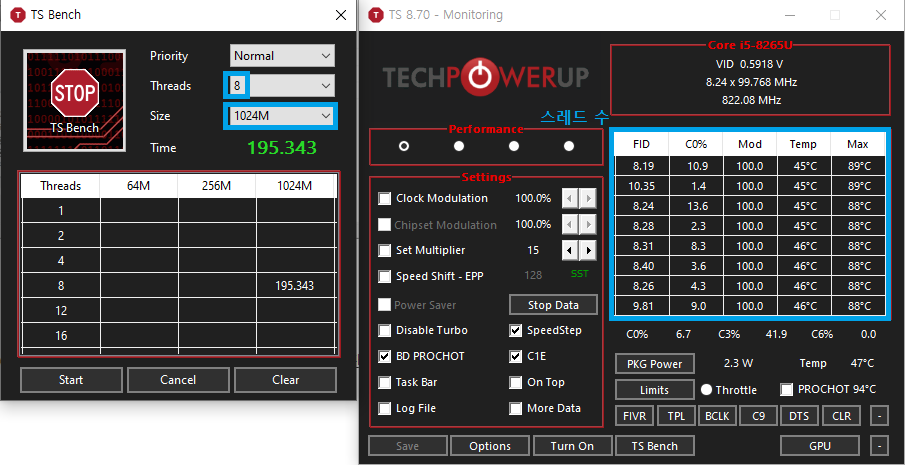Screen dimensions: 905x465
Task: Open the Priority dropdown
Action: point(282,56)
